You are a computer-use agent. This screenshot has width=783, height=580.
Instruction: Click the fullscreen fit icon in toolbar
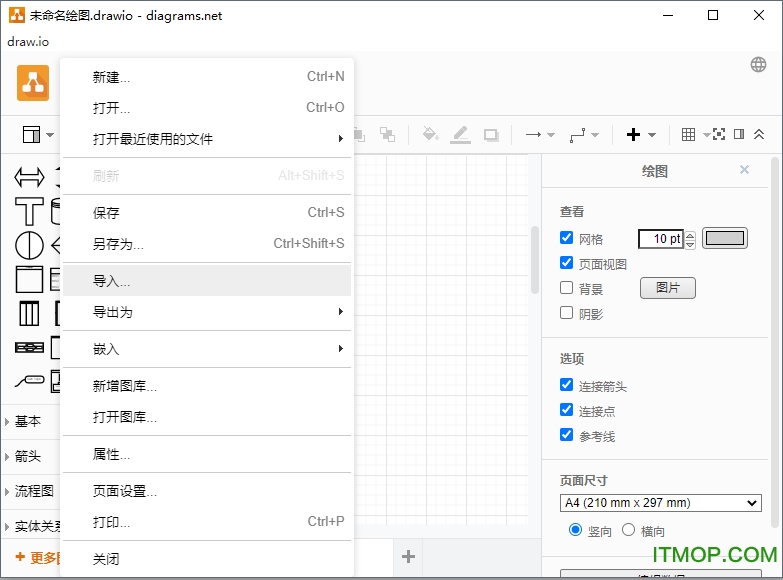tap(719, 134)
